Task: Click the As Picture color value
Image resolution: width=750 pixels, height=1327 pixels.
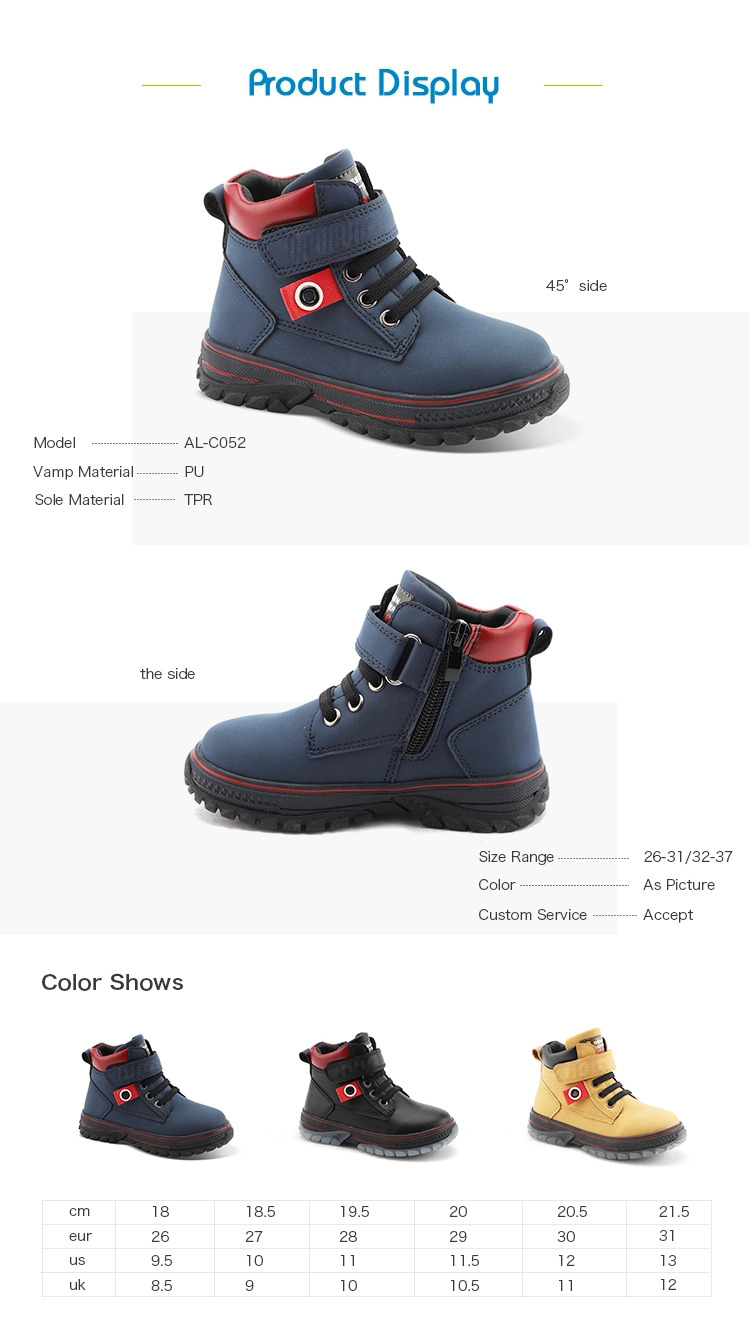Action: click(679, 885)
